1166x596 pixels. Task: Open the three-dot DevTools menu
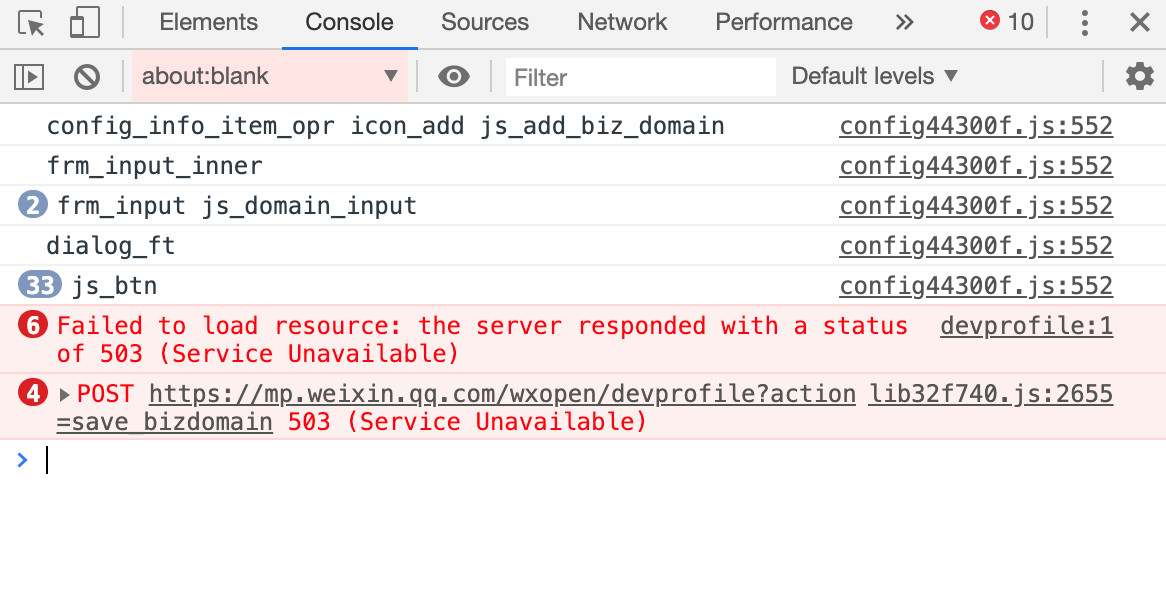[1085, 22]
